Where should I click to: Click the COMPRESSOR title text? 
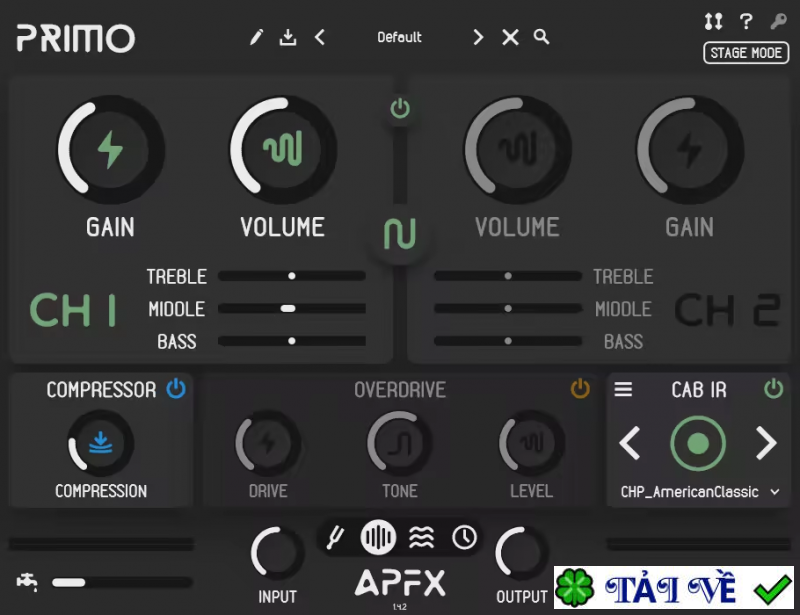(101, 390)
